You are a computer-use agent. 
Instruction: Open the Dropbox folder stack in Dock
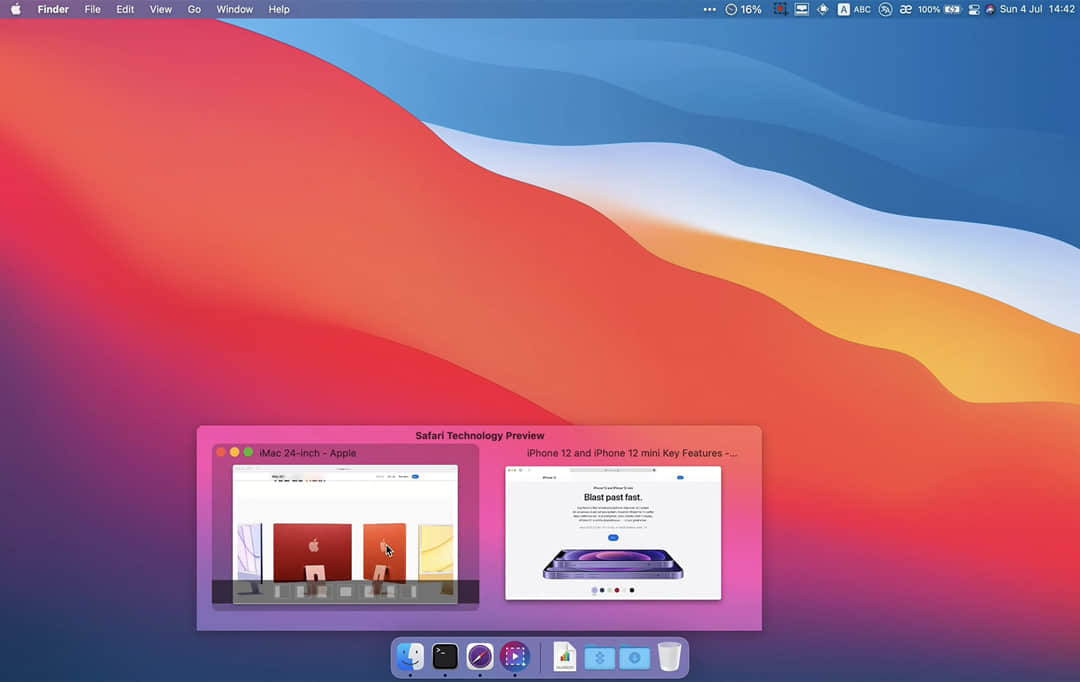(599, 657)
